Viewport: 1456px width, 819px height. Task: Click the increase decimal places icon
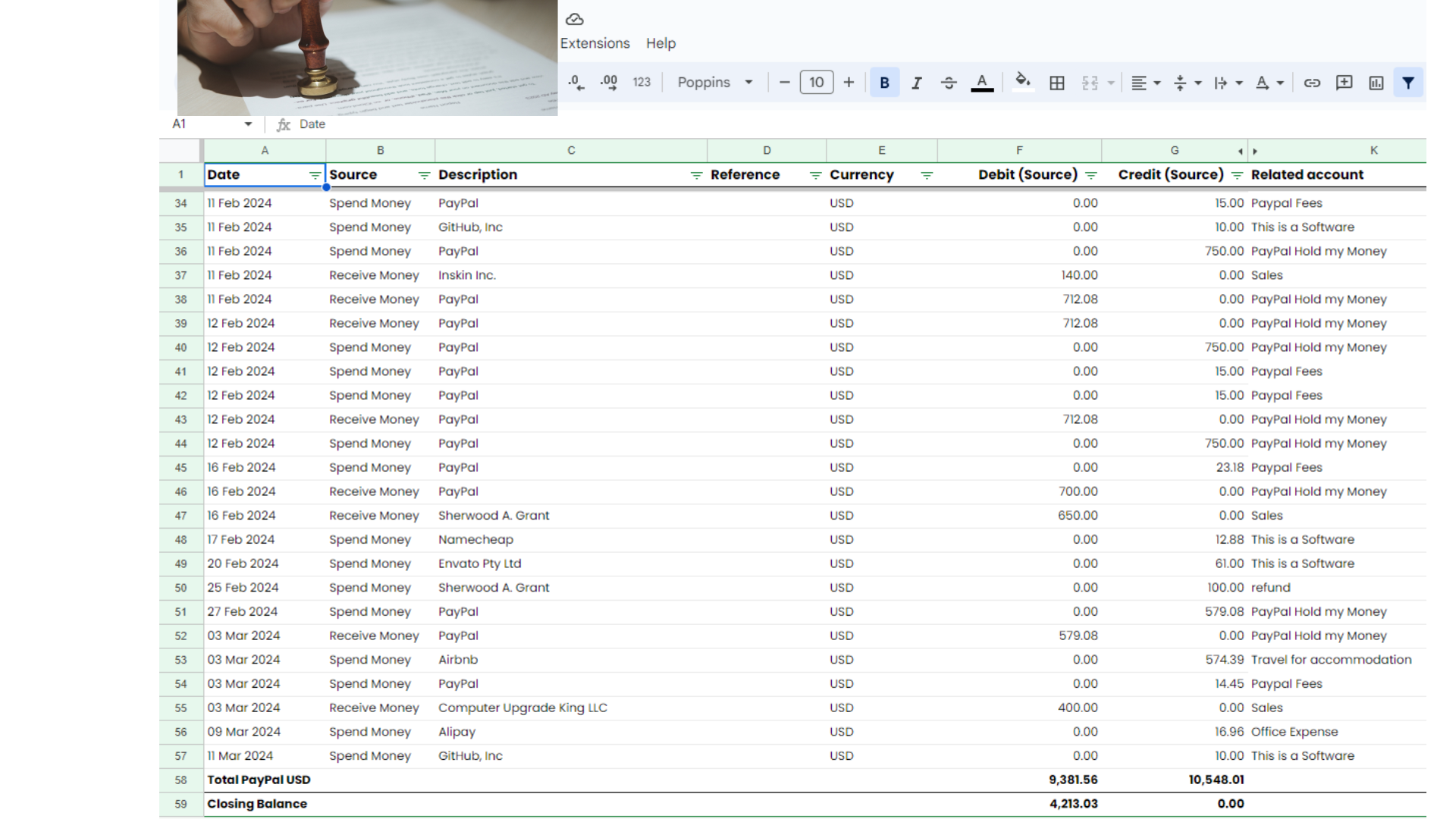coord(608,83)
